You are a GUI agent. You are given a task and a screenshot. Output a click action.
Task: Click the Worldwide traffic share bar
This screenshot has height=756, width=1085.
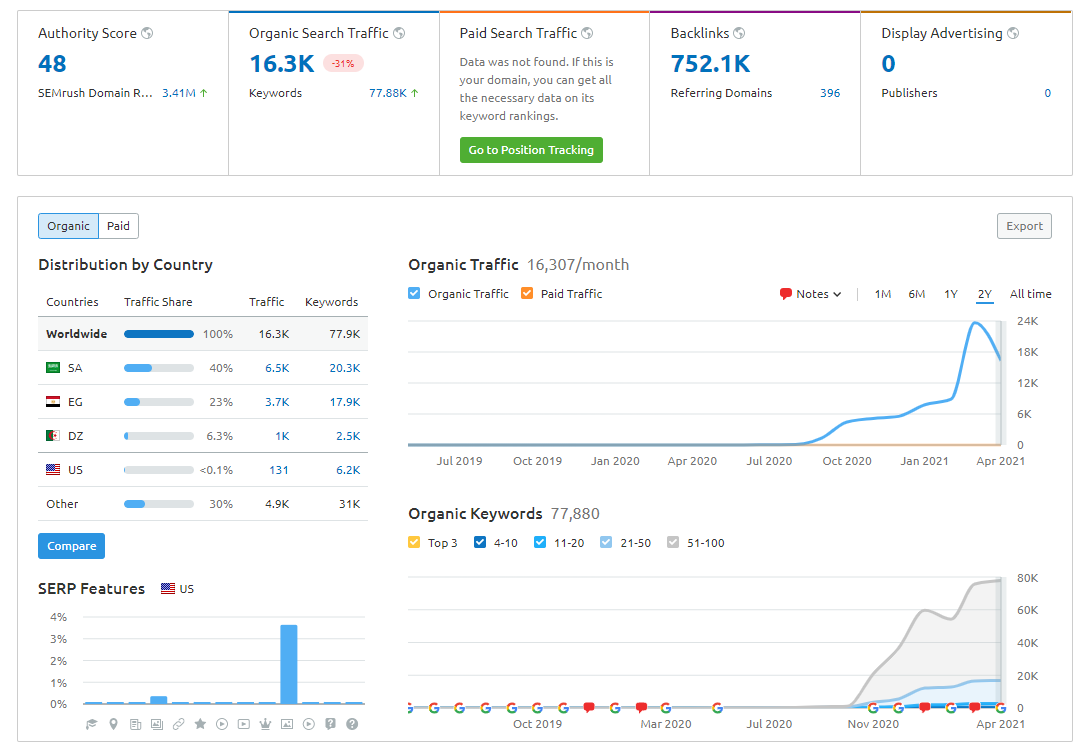pyautogui.click(x=158, y=333)
